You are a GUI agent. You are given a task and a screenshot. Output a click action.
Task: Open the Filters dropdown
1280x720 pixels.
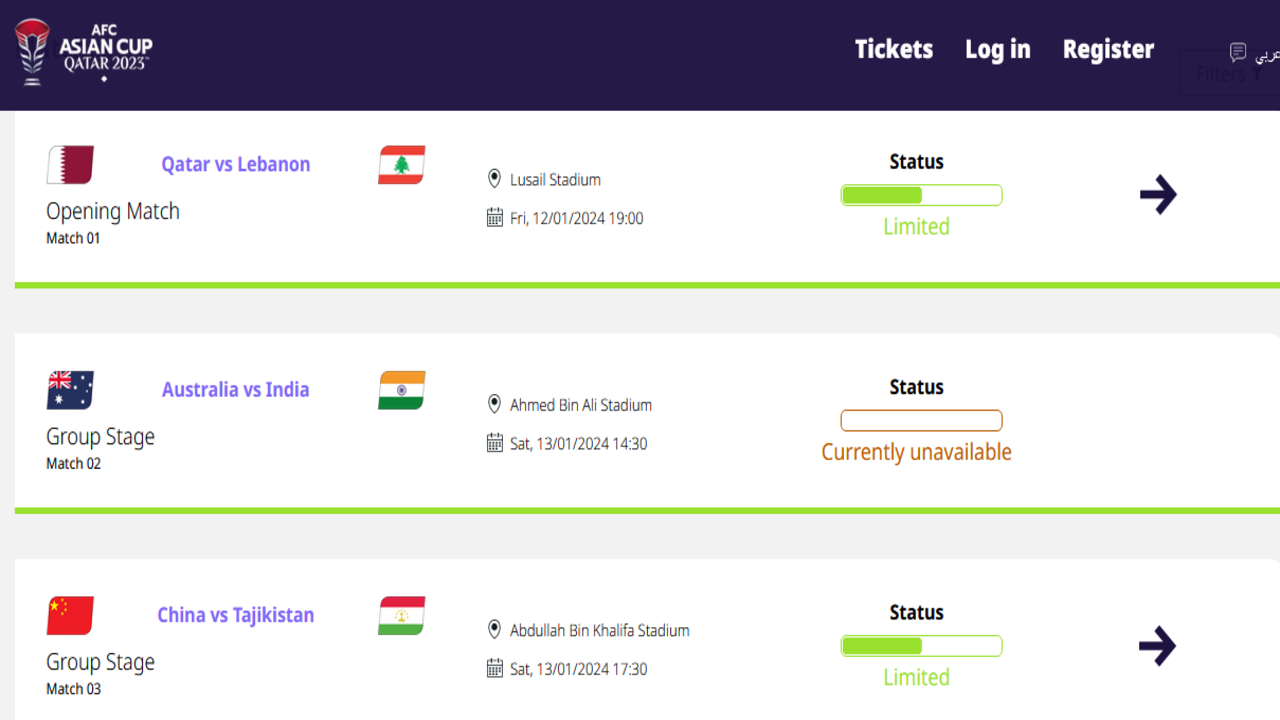click(1229, 74)
